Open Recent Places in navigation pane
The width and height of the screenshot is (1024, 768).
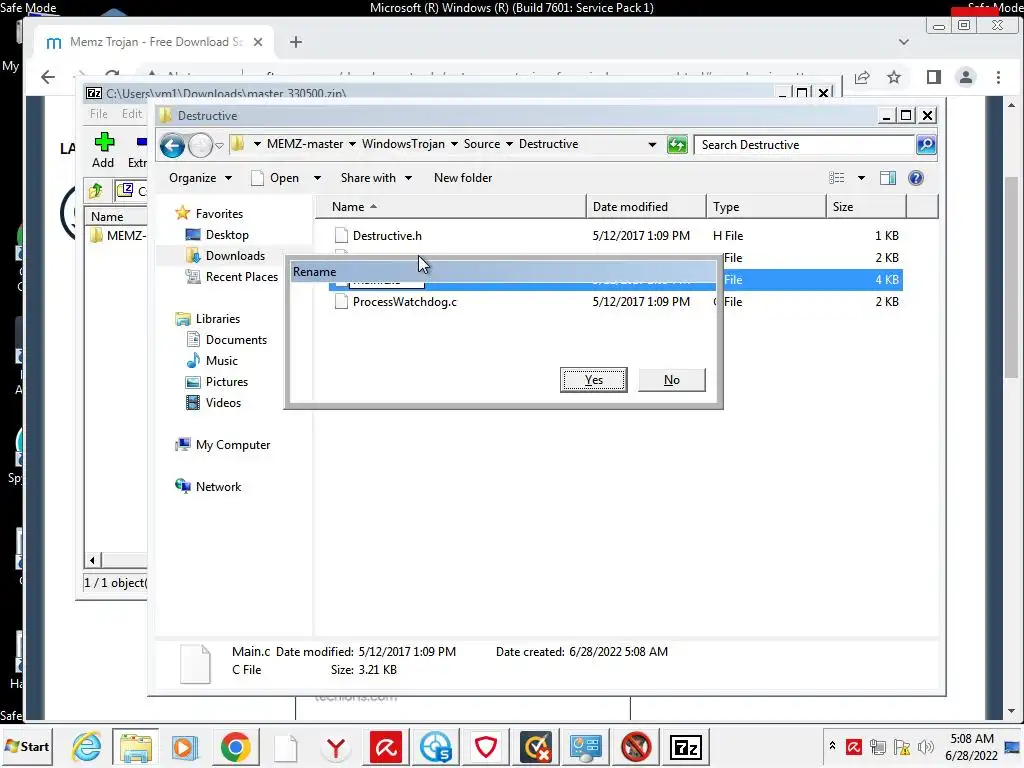click(242, 277)
